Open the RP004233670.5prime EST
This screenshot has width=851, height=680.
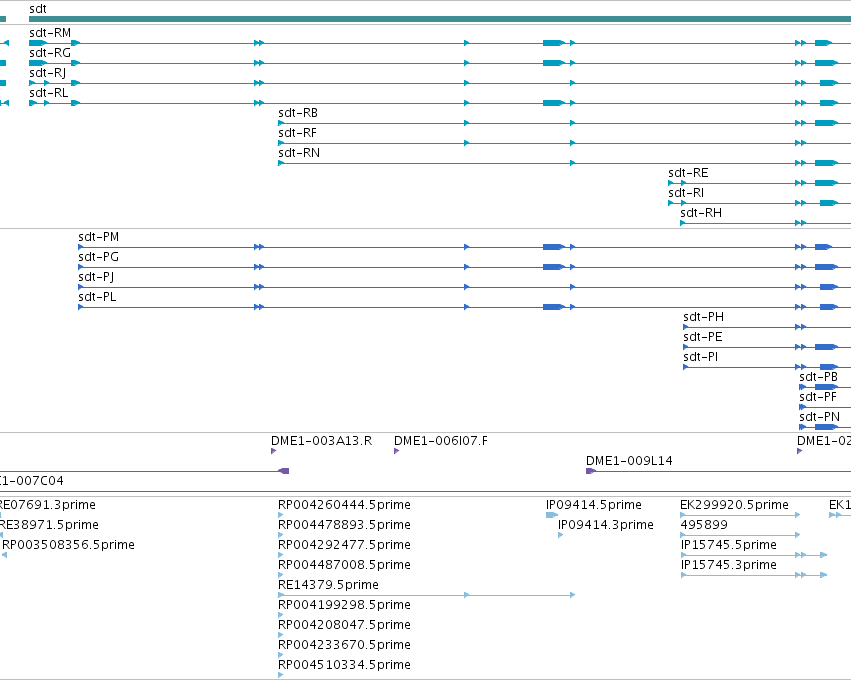(x=344, y=646)
